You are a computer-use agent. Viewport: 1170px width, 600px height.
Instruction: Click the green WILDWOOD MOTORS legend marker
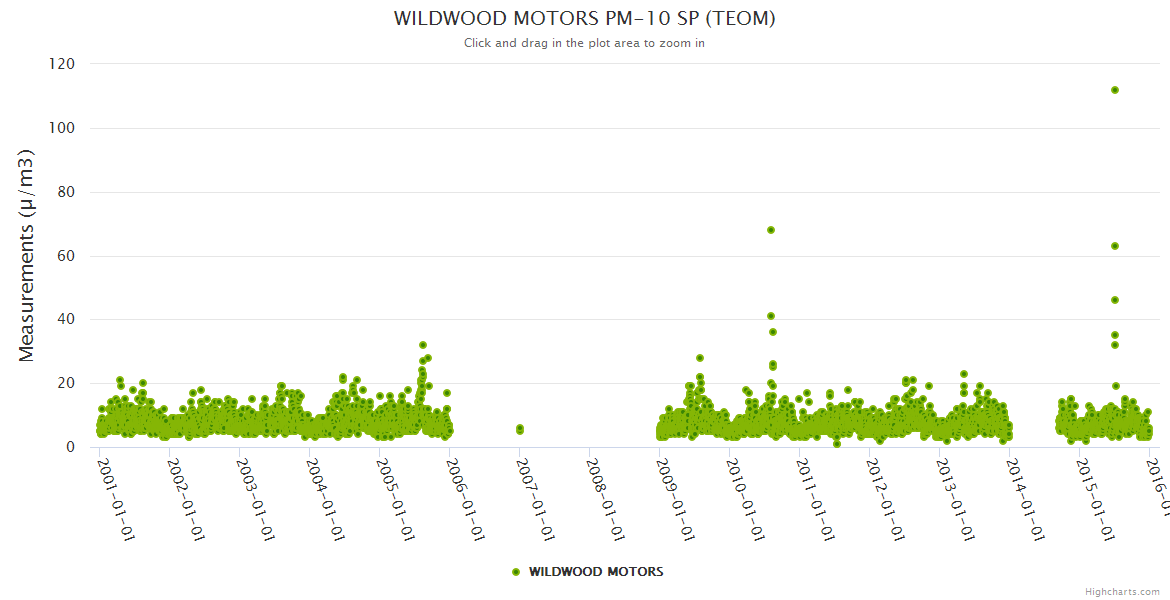tap(516, 572)
